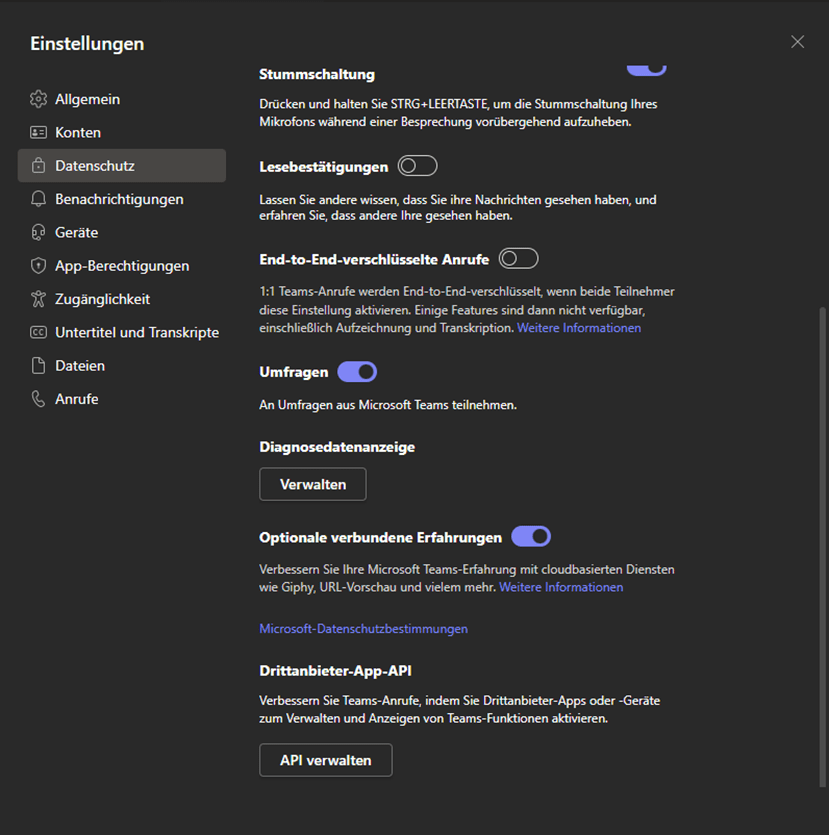Select the Datenschutz settings category
The height and width of the screenshot is (835, 829).
pos(122,166)
